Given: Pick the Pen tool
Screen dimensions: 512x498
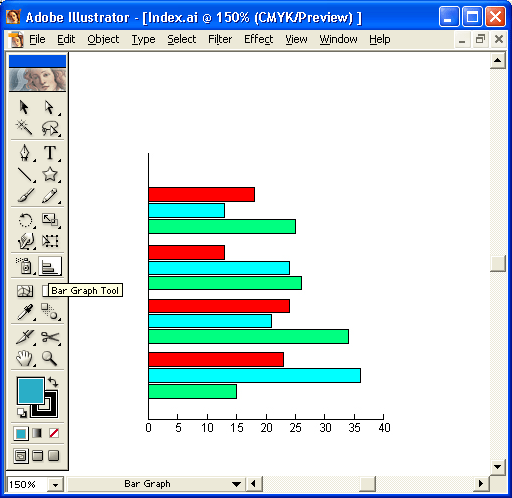Looking at the screenshot, I should click(x=25, y=153).
